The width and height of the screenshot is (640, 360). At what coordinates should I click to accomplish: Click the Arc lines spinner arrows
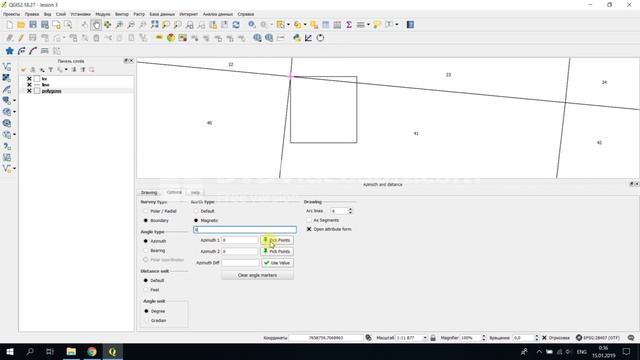click(x=350, y=211)
